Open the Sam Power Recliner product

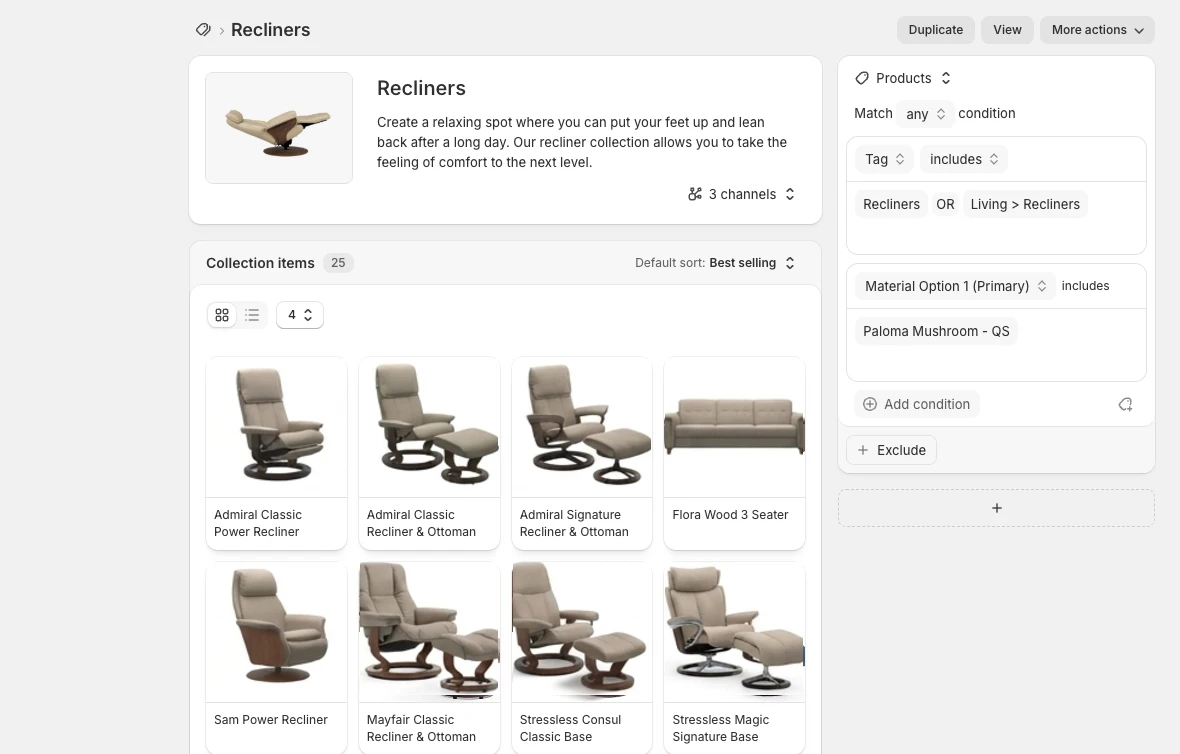click(276, 658)
